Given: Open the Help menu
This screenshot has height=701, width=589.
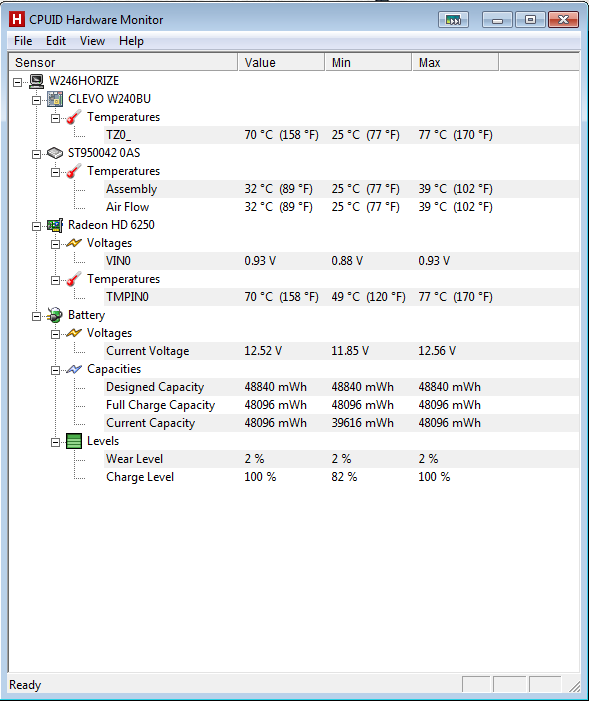Looking at the screenshot, I should point(131,41).
